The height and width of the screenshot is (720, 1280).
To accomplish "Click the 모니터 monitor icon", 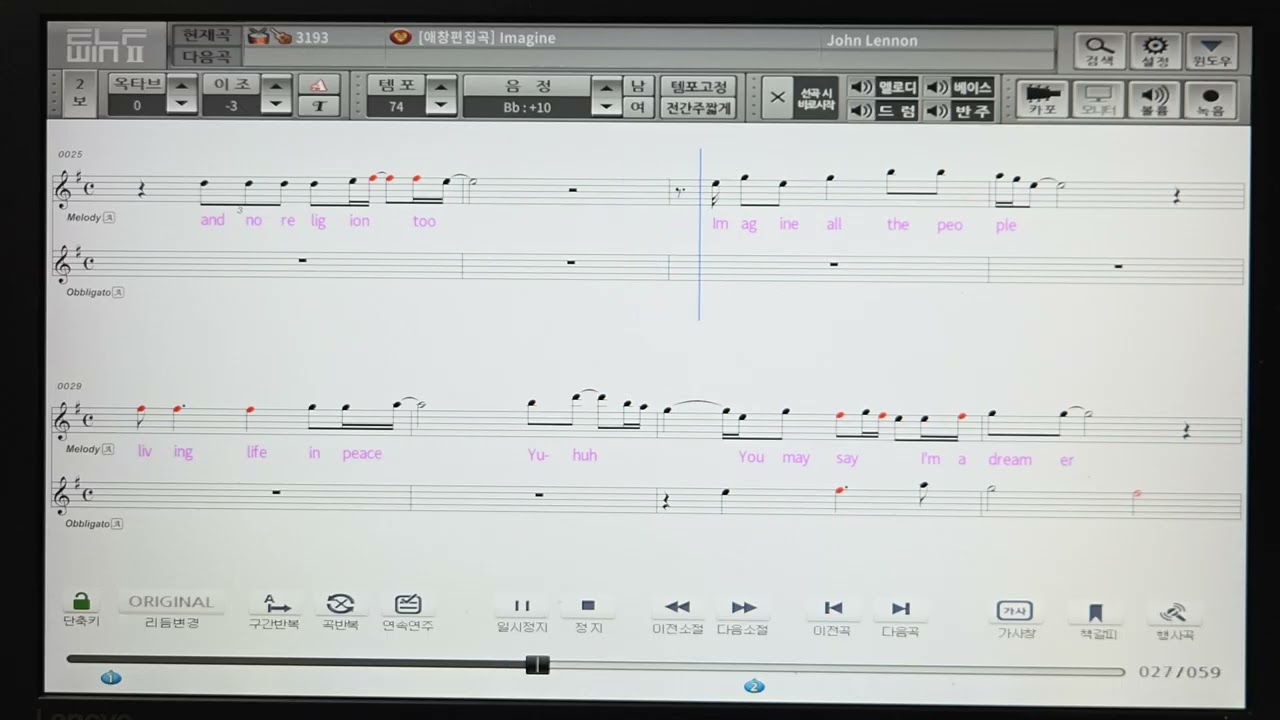I will pyautogui.click(x=1098, y=100).
